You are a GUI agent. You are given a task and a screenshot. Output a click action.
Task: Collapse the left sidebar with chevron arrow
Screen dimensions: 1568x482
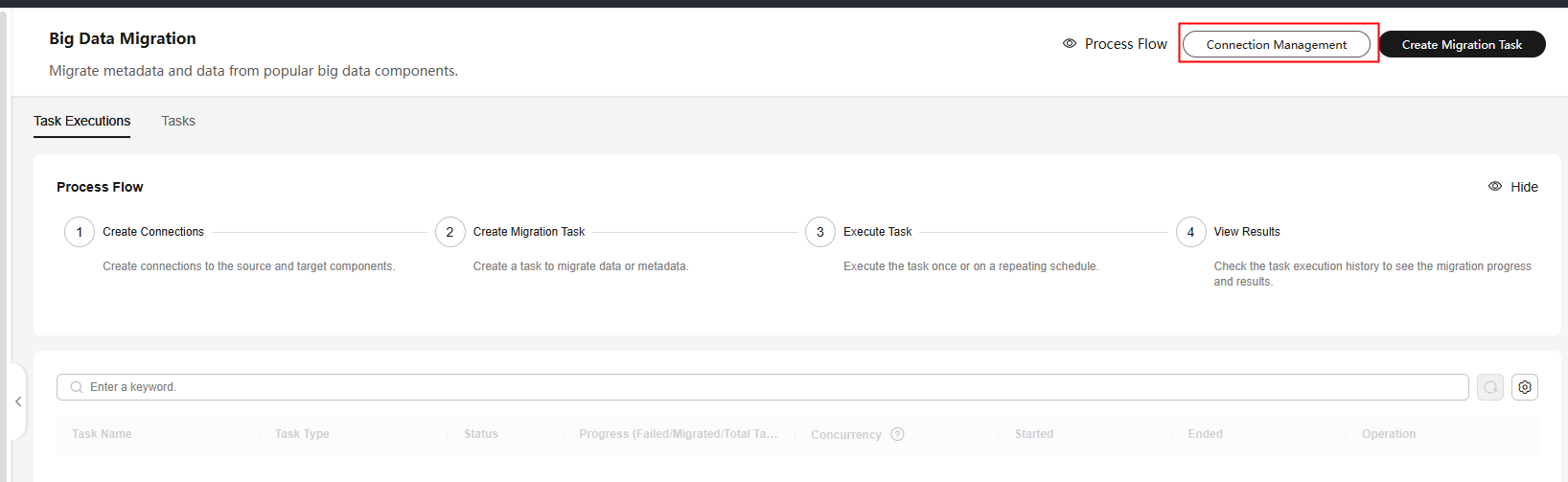[18, 402]
